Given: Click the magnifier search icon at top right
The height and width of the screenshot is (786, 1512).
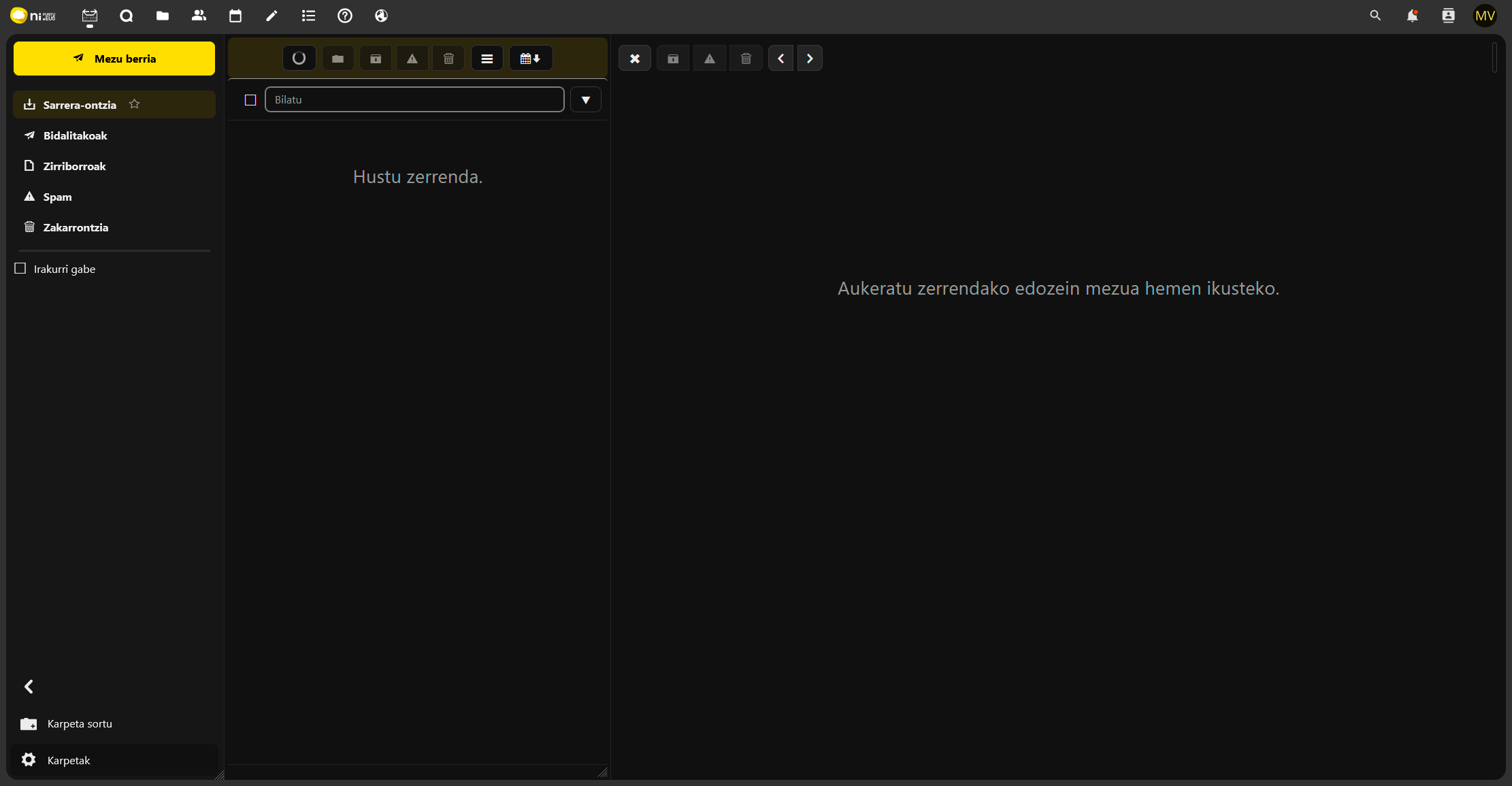Looking at the screenshot, I should [x=1375, y=16].
